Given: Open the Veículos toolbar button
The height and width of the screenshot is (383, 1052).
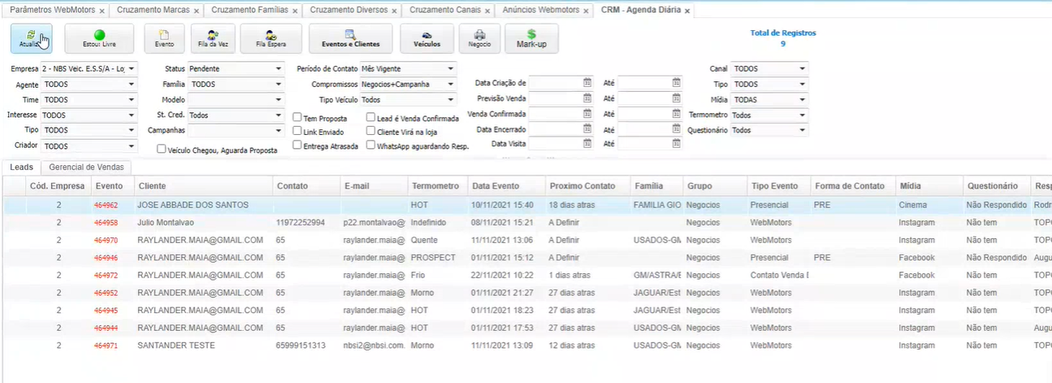Looking at the screenshot, I should coord(427,38).
